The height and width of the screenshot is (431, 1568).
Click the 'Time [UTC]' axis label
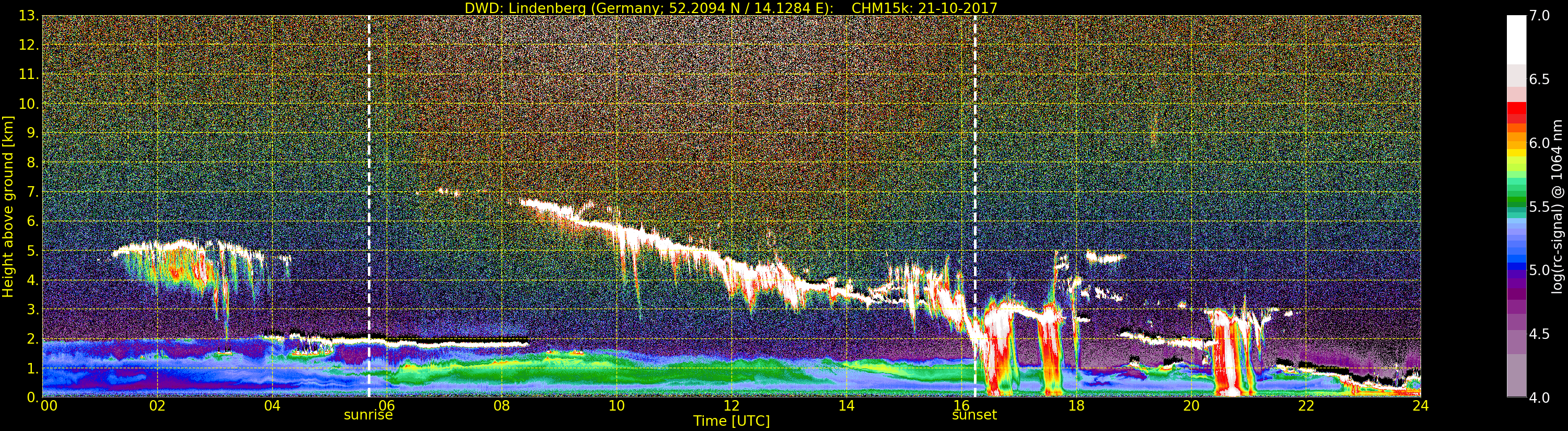(731, 421)
